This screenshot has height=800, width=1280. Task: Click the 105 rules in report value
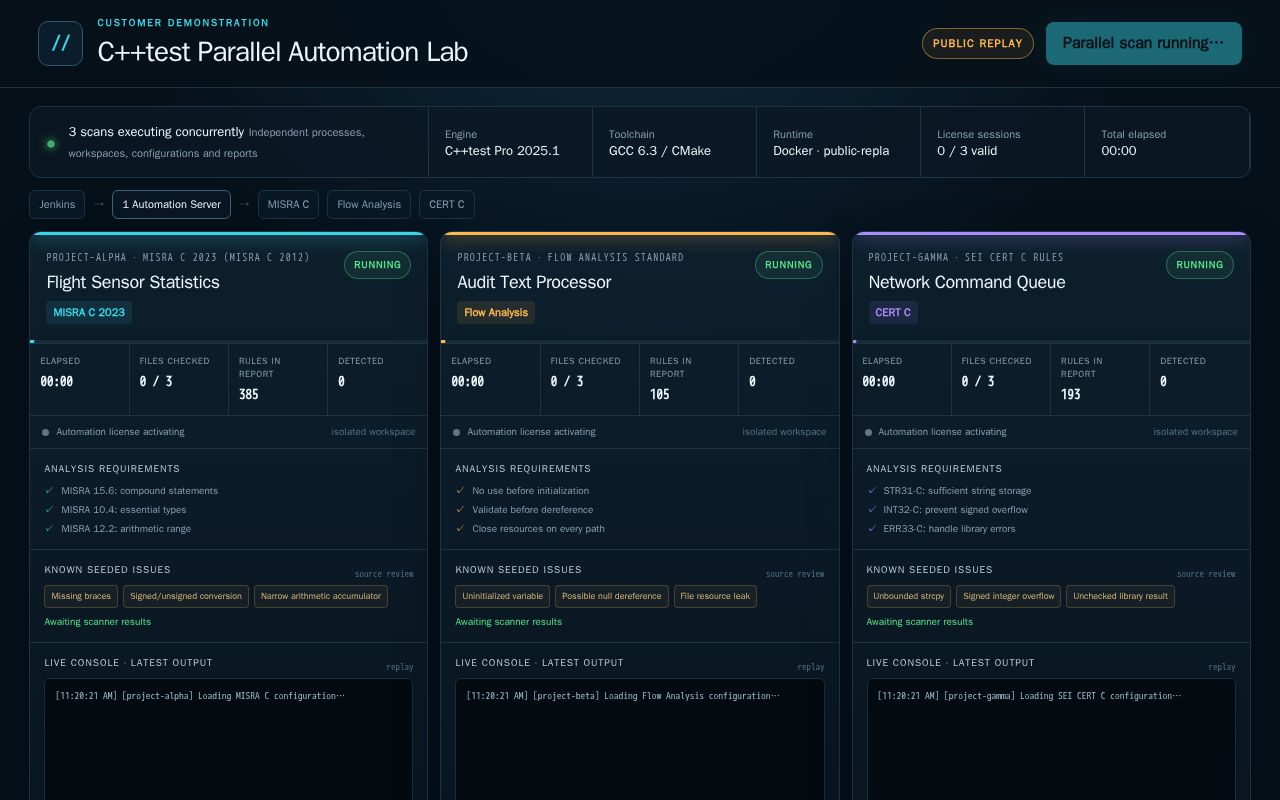pyautogui.click(x=660, y=395)
